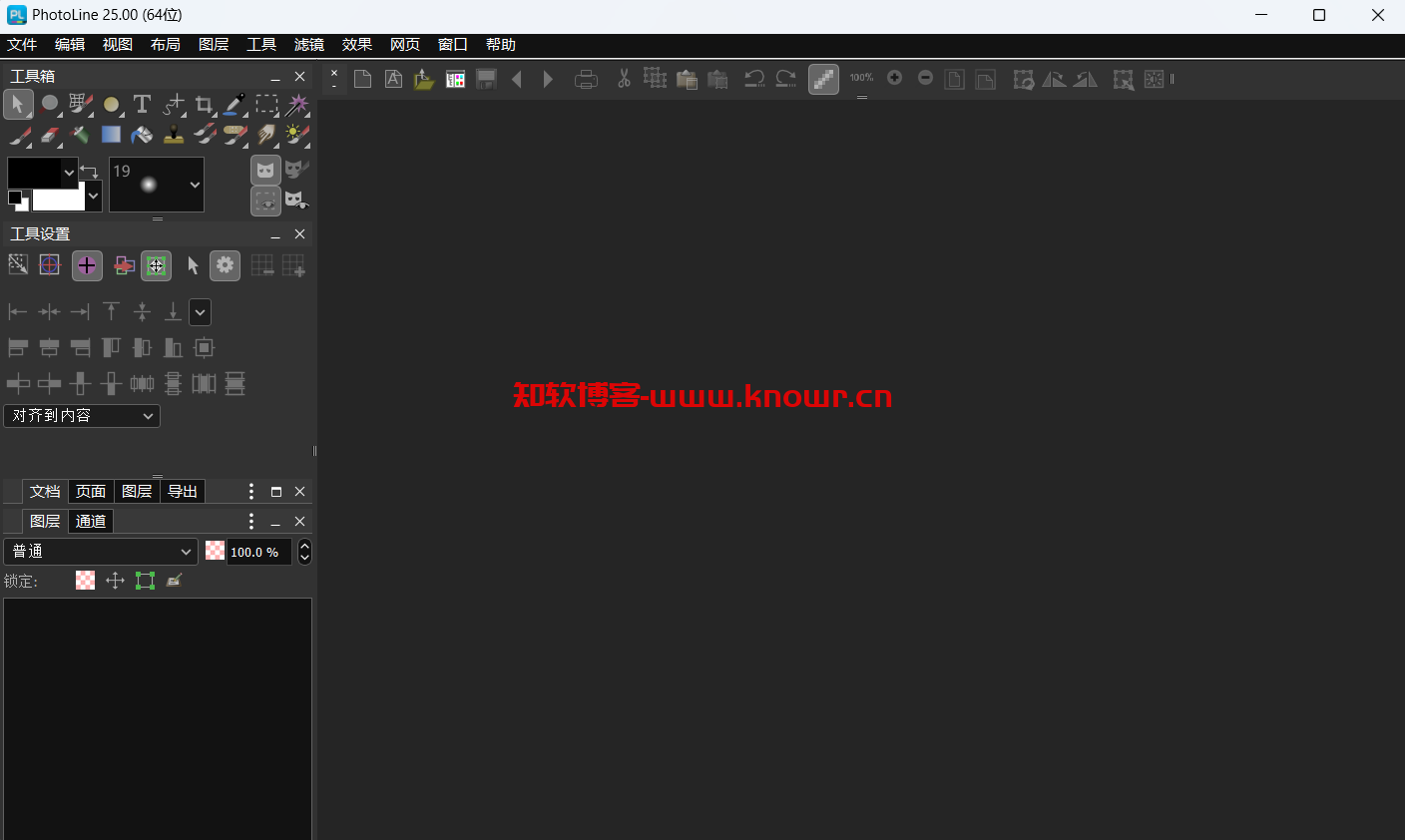Expand the alignment options dropdown arrow
Screen dimensions: 1405x840
pos(200,312)
